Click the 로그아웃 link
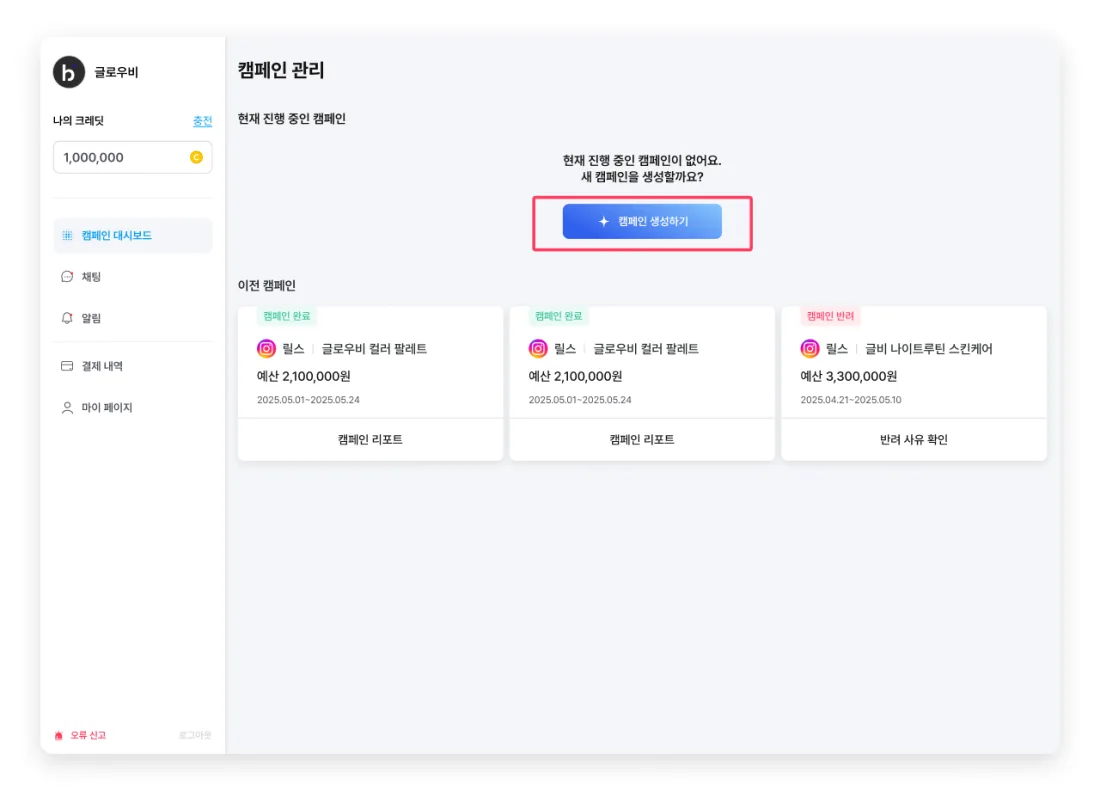 (195, 736)
